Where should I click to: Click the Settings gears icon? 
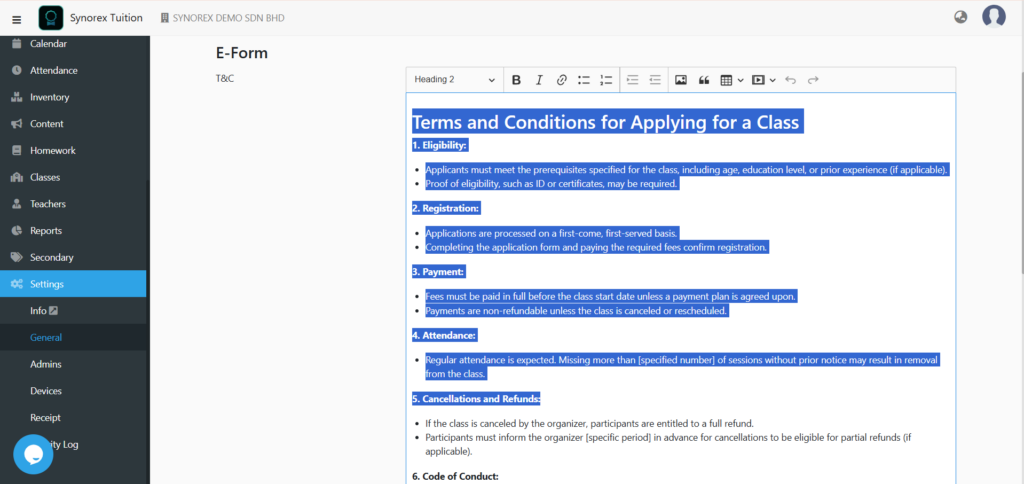click(17, 284)
